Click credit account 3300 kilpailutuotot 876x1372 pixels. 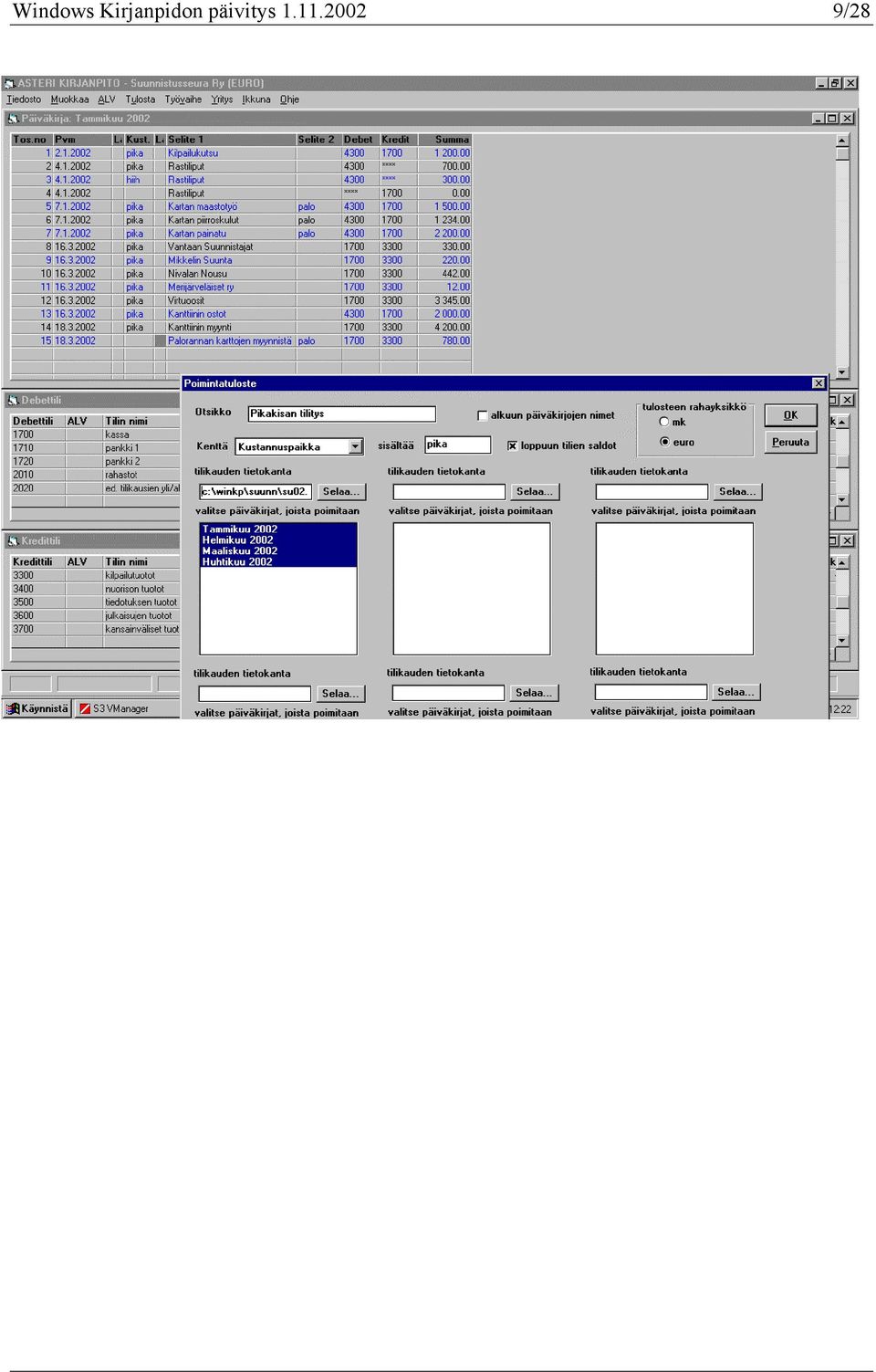tap(95, 576)
